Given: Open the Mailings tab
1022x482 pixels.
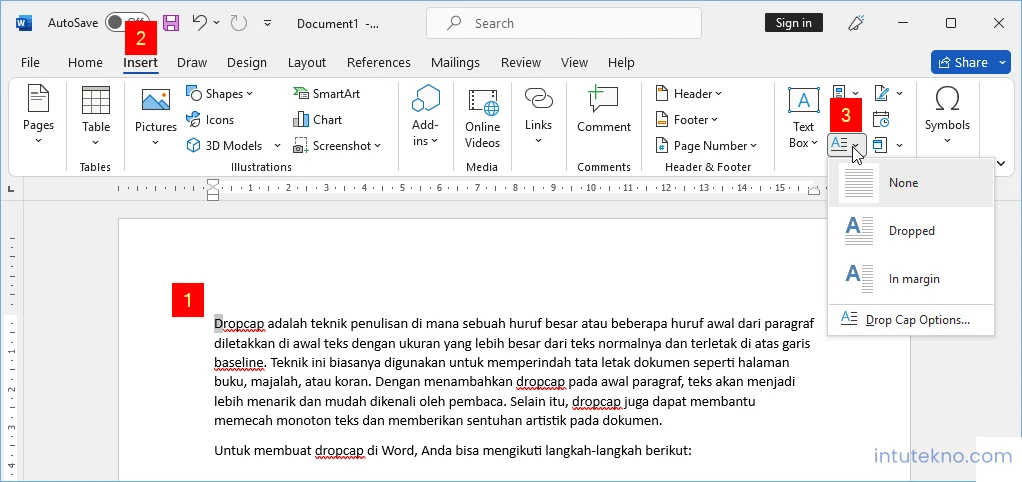Looking at the screenshot, I should tap(455, 63).
